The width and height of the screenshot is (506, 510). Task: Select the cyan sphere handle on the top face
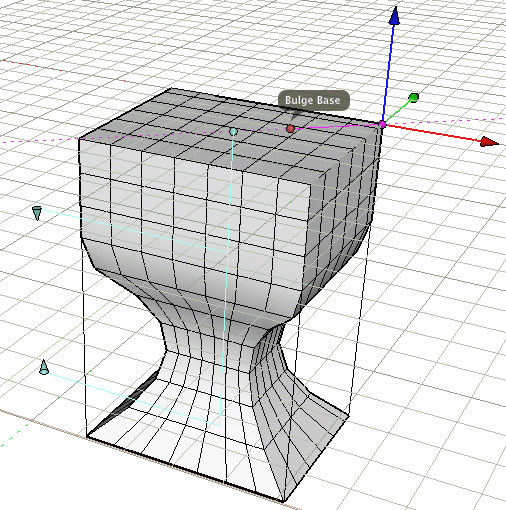click(x=233, y=132)
